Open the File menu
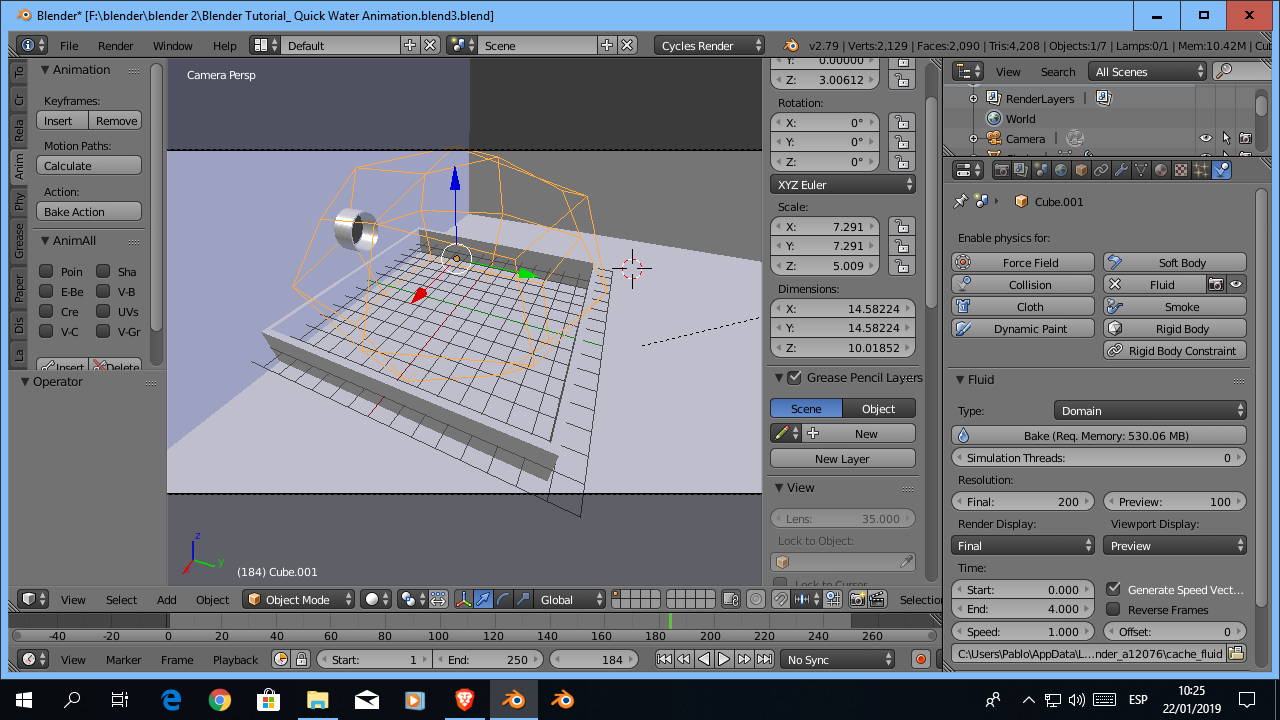Viewport: 1280px width, 720px height. pyautogui.click(x=69, y=45)
